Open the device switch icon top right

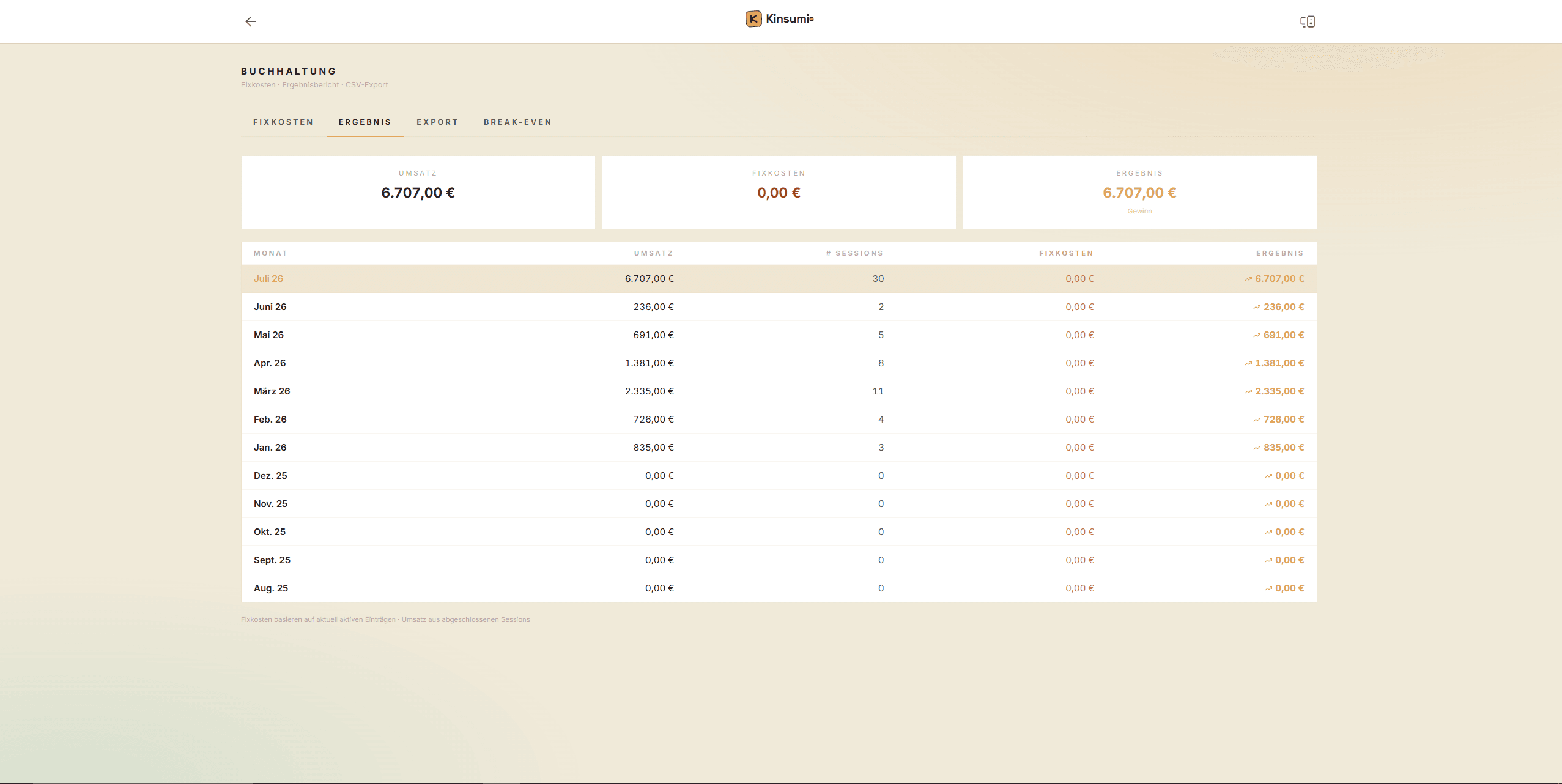[x=1307, y=21]
